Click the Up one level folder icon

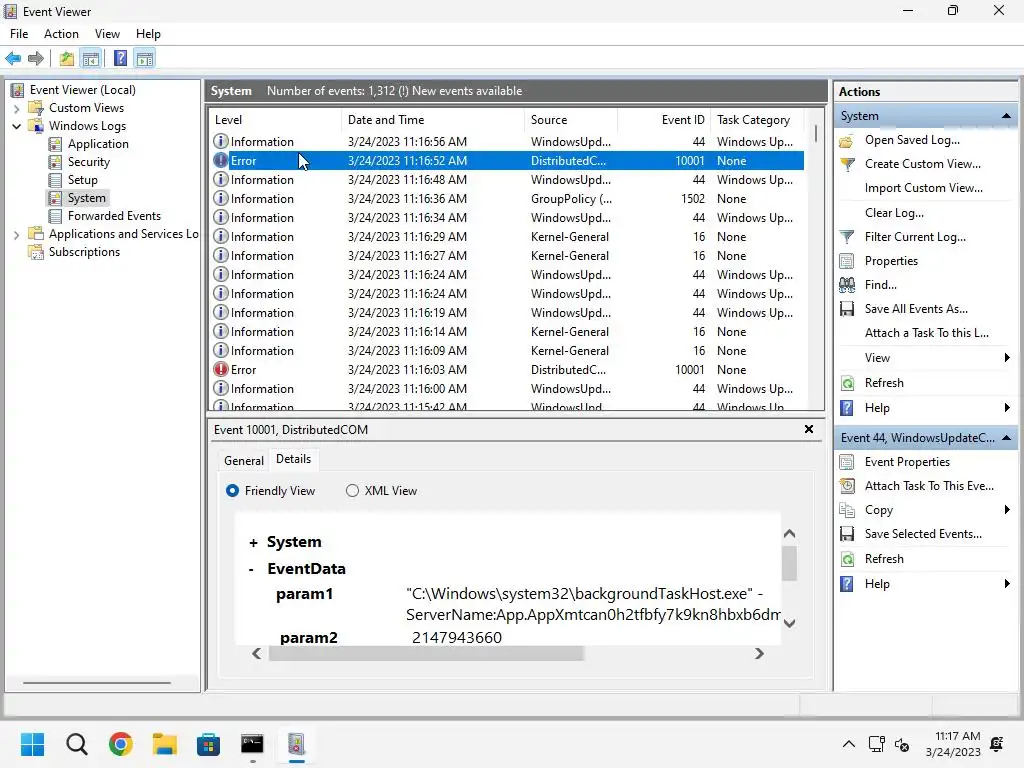[66, 59]
